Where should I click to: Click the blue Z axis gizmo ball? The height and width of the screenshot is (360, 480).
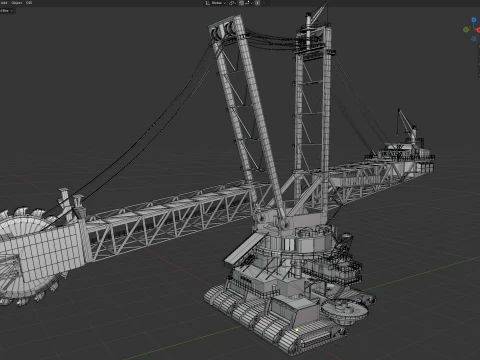click(x=474, y=20)
